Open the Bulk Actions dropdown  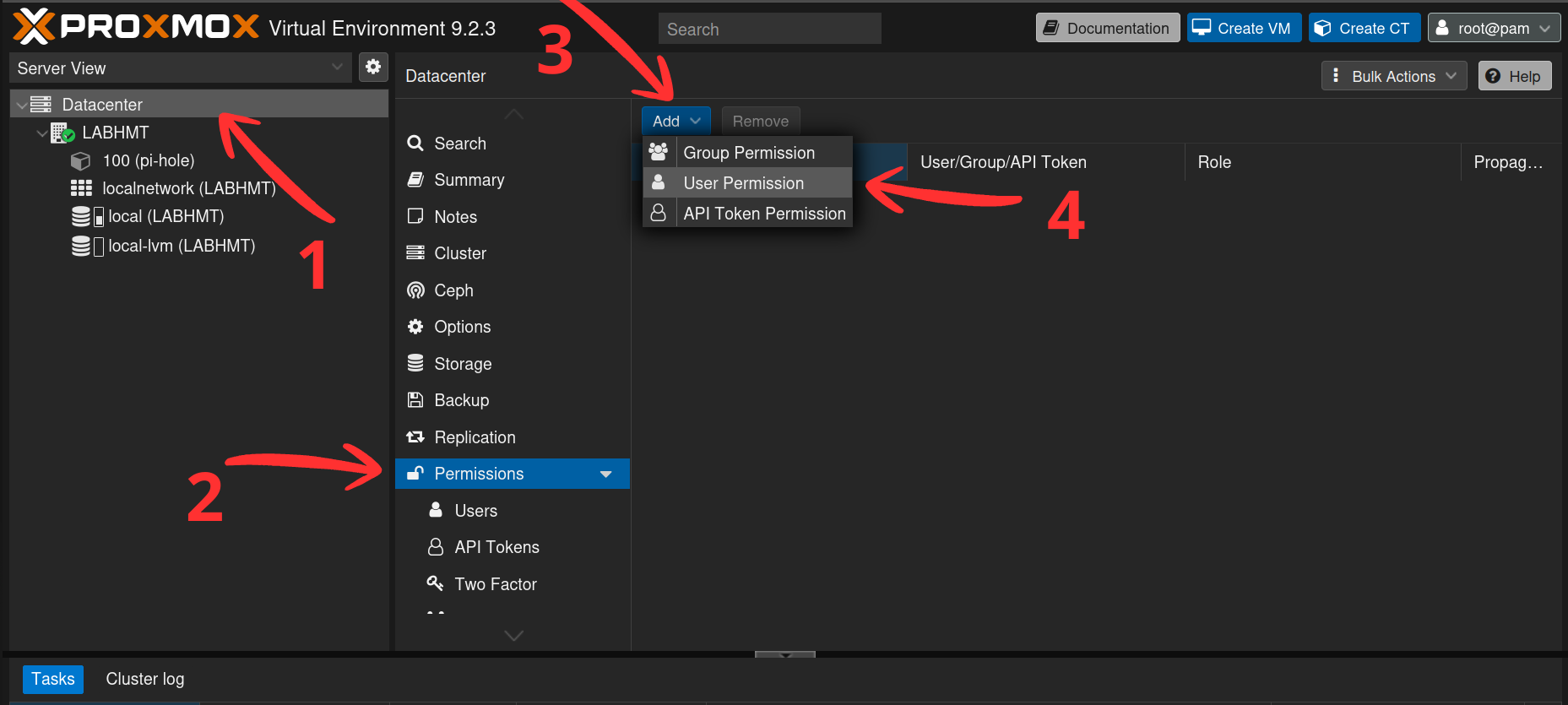(x=1394, y=76)
